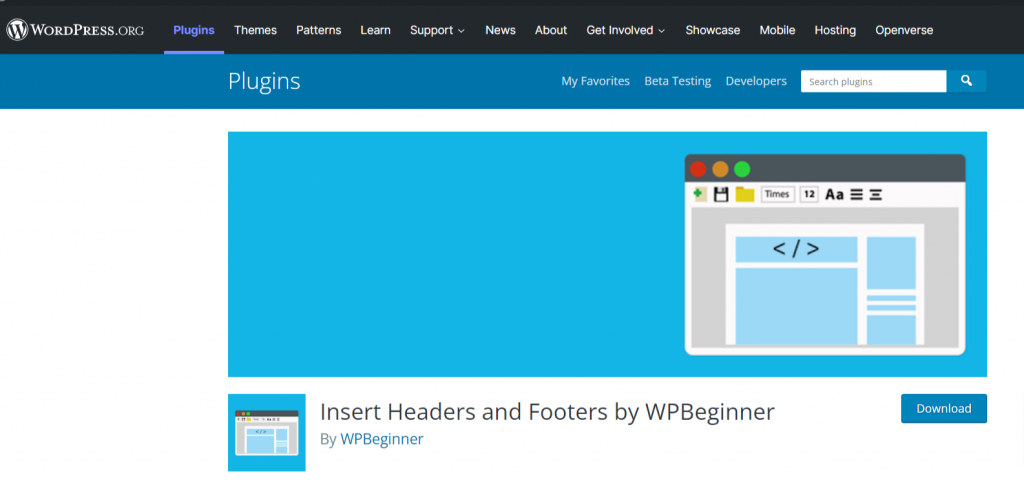
Task: Expand the Support dropdown menu
Action: click(x=438, y=30)
